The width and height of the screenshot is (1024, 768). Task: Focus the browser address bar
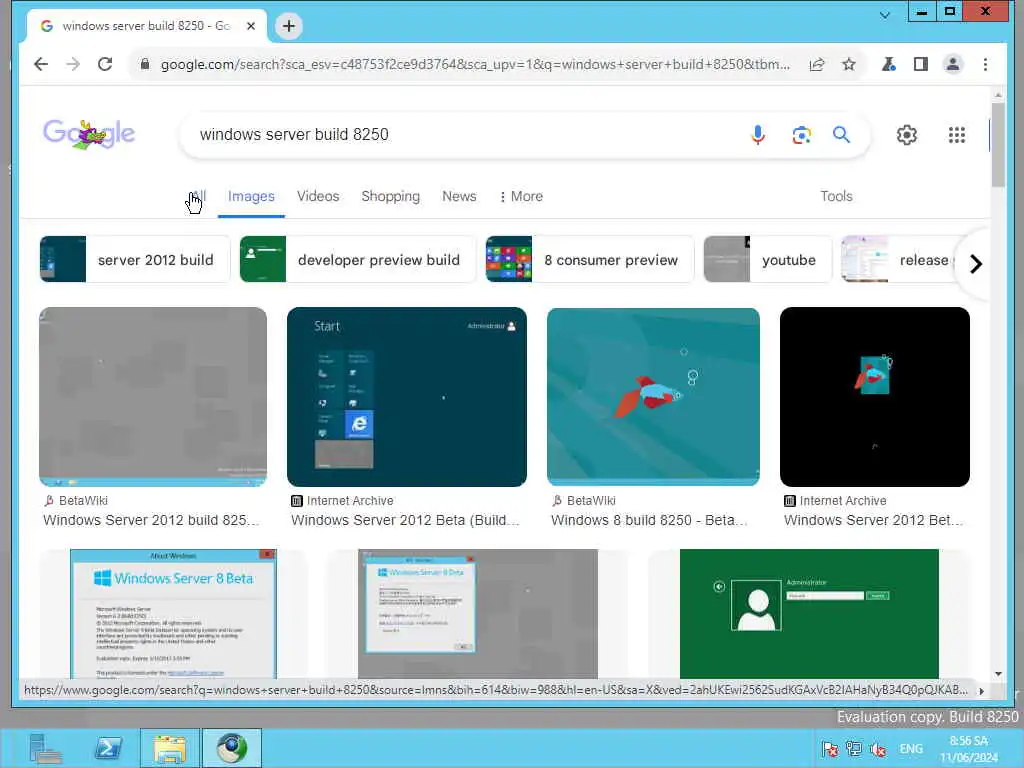point(475,64)
